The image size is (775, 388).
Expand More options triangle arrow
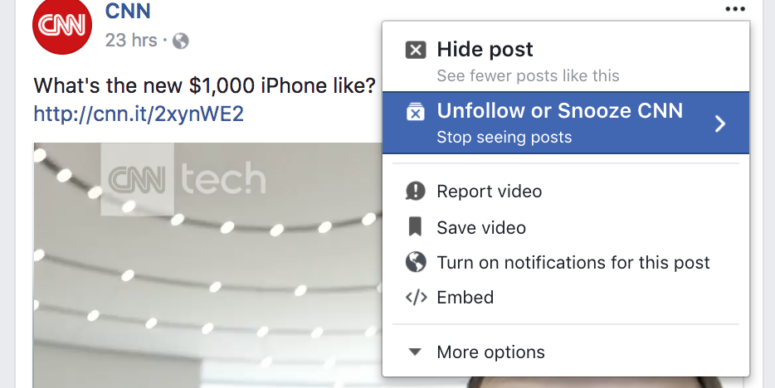[415, 352]
